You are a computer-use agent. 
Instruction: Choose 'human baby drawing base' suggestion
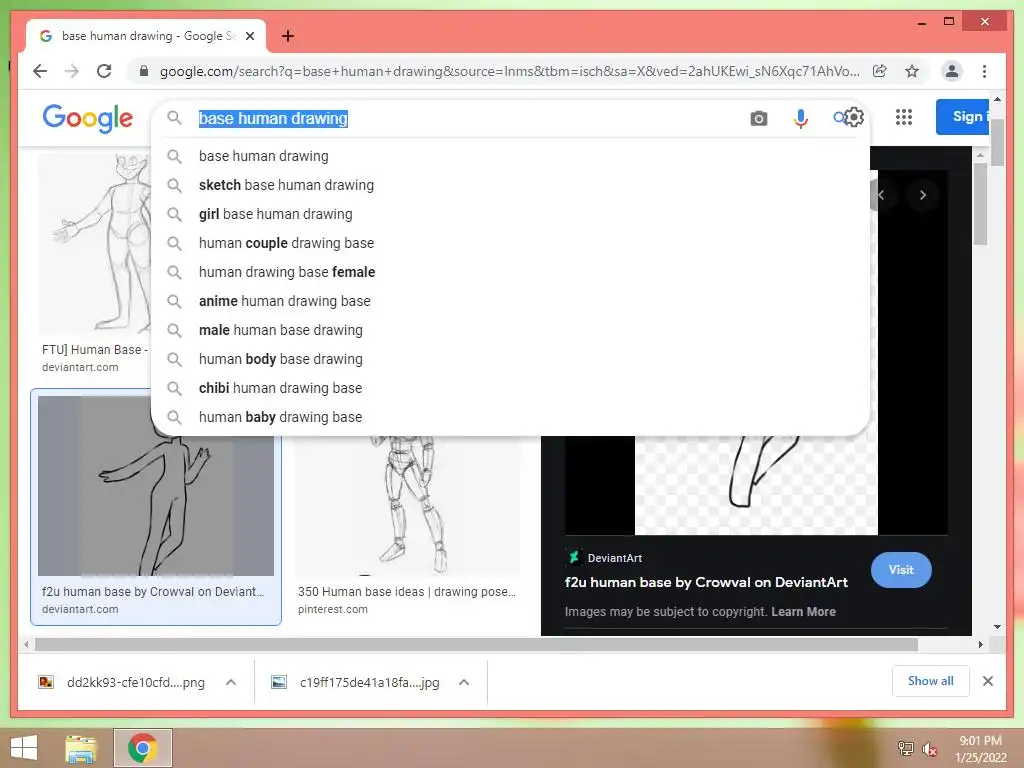(510, 417)
